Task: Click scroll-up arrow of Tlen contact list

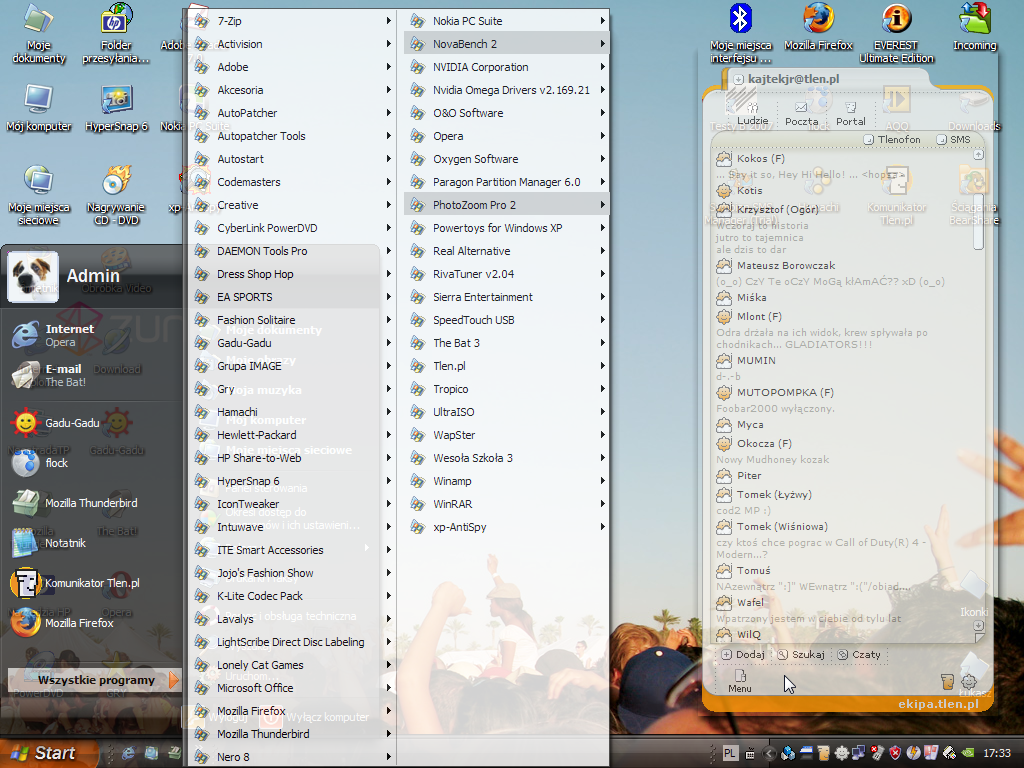Action: pos(978,155)
